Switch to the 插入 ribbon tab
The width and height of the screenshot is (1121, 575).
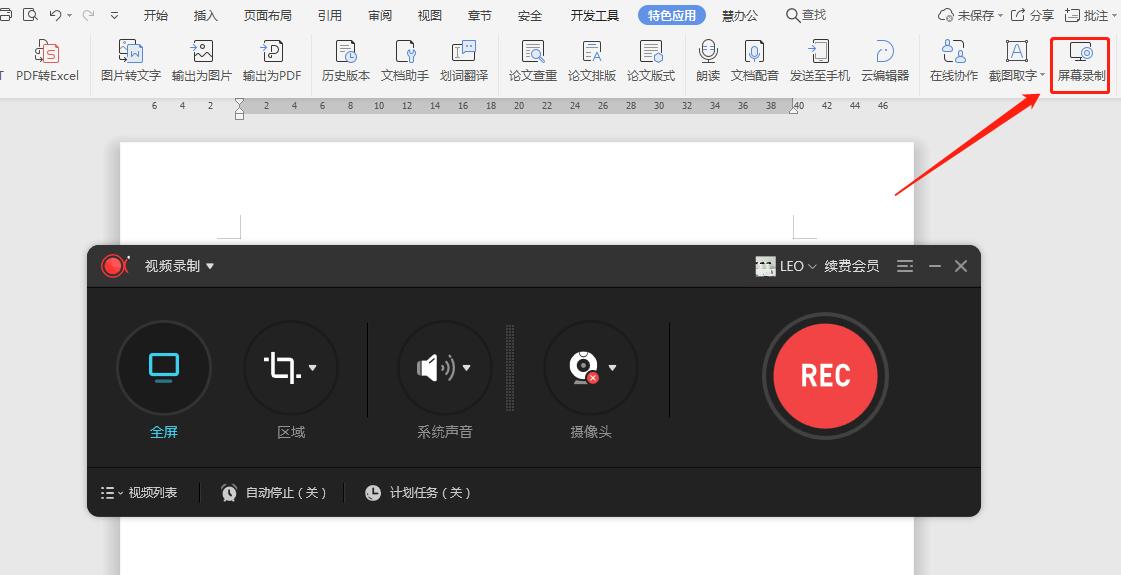pyautogui.click(x=205, y=15)
